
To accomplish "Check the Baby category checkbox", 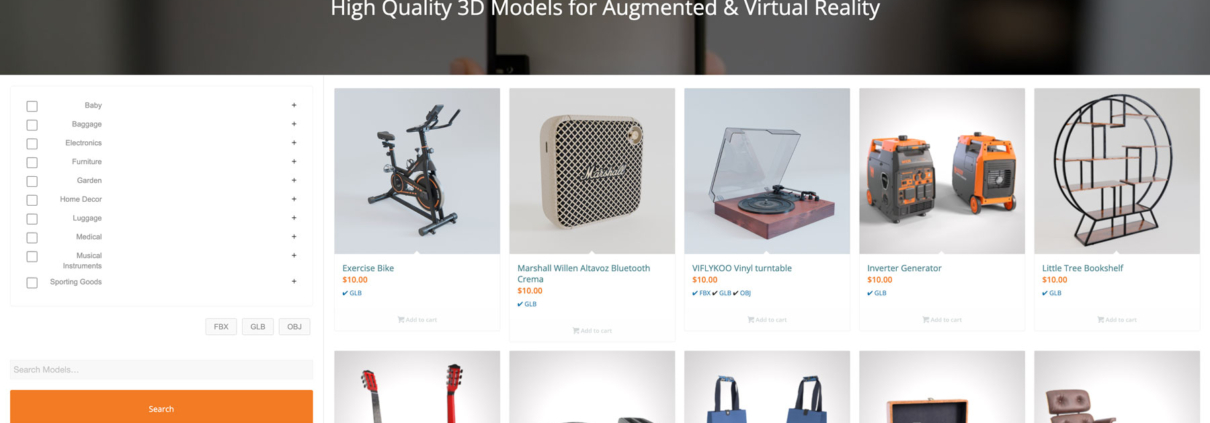I will click(32, 106).
